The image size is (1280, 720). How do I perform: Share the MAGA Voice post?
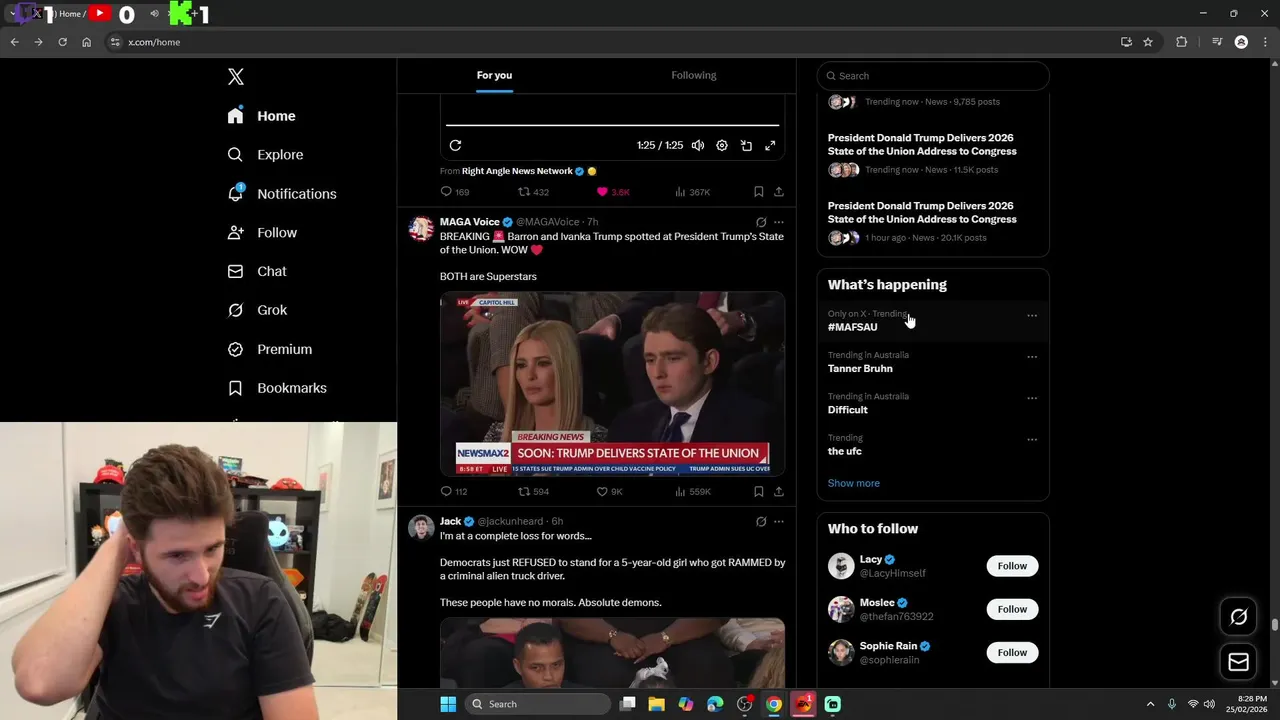[x=779, y=492]
